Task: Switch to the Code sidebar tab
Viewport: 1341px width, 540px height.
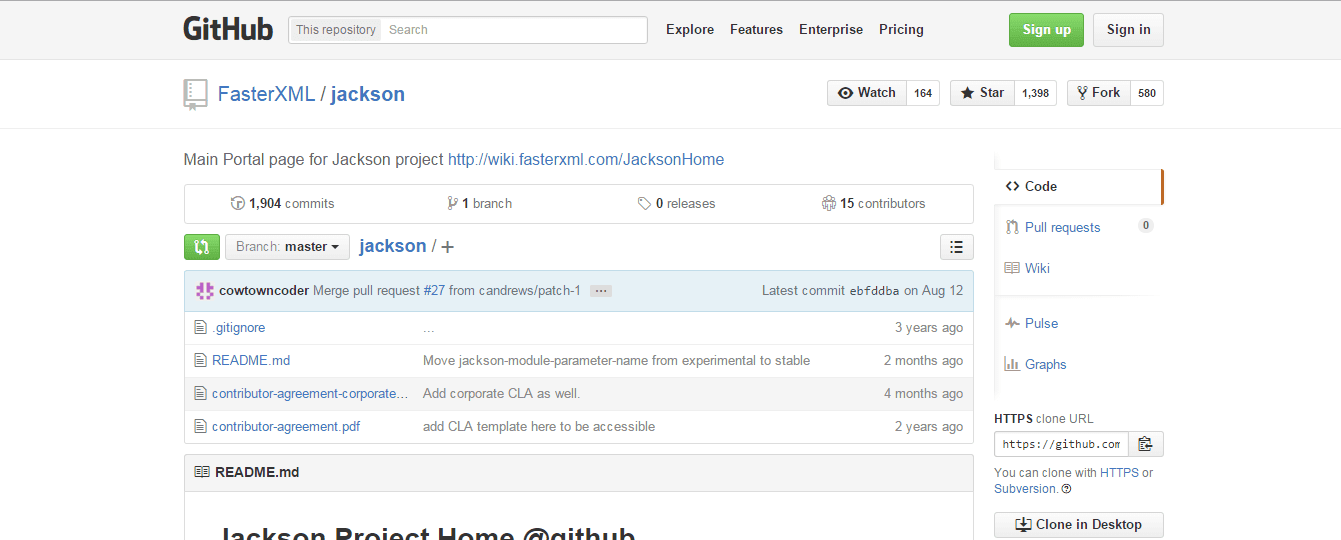Action: coord(1078,186)
